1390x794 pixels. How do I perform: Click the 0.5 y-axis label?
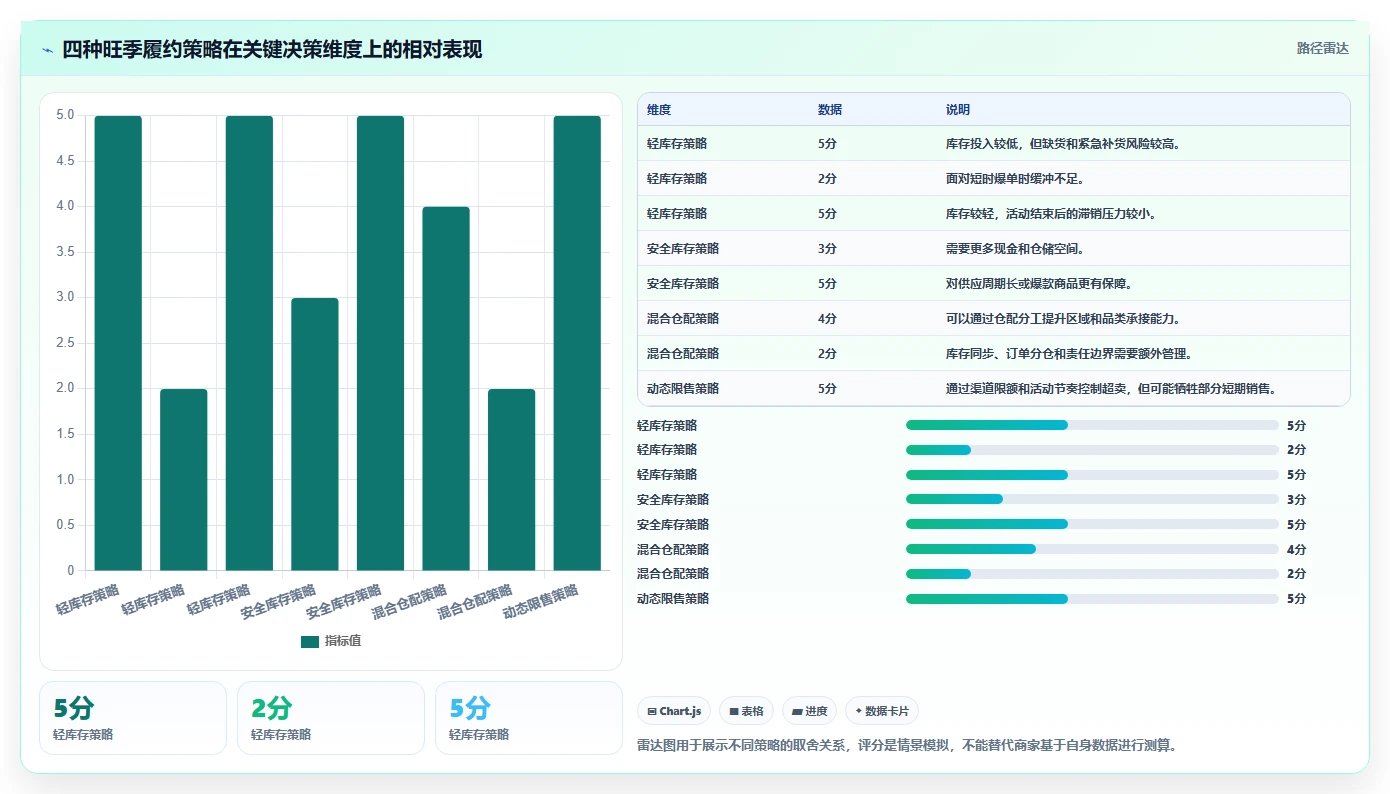click(x=65, y=525)
